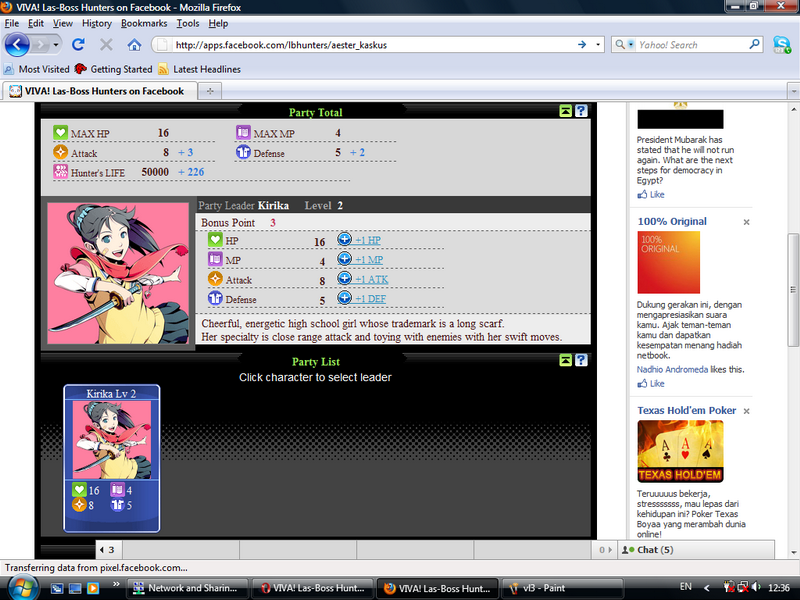Image resolution: width=800 pixels, height=600 pixels.
Task: Open the Home page icon
Action: click(134, 45)
